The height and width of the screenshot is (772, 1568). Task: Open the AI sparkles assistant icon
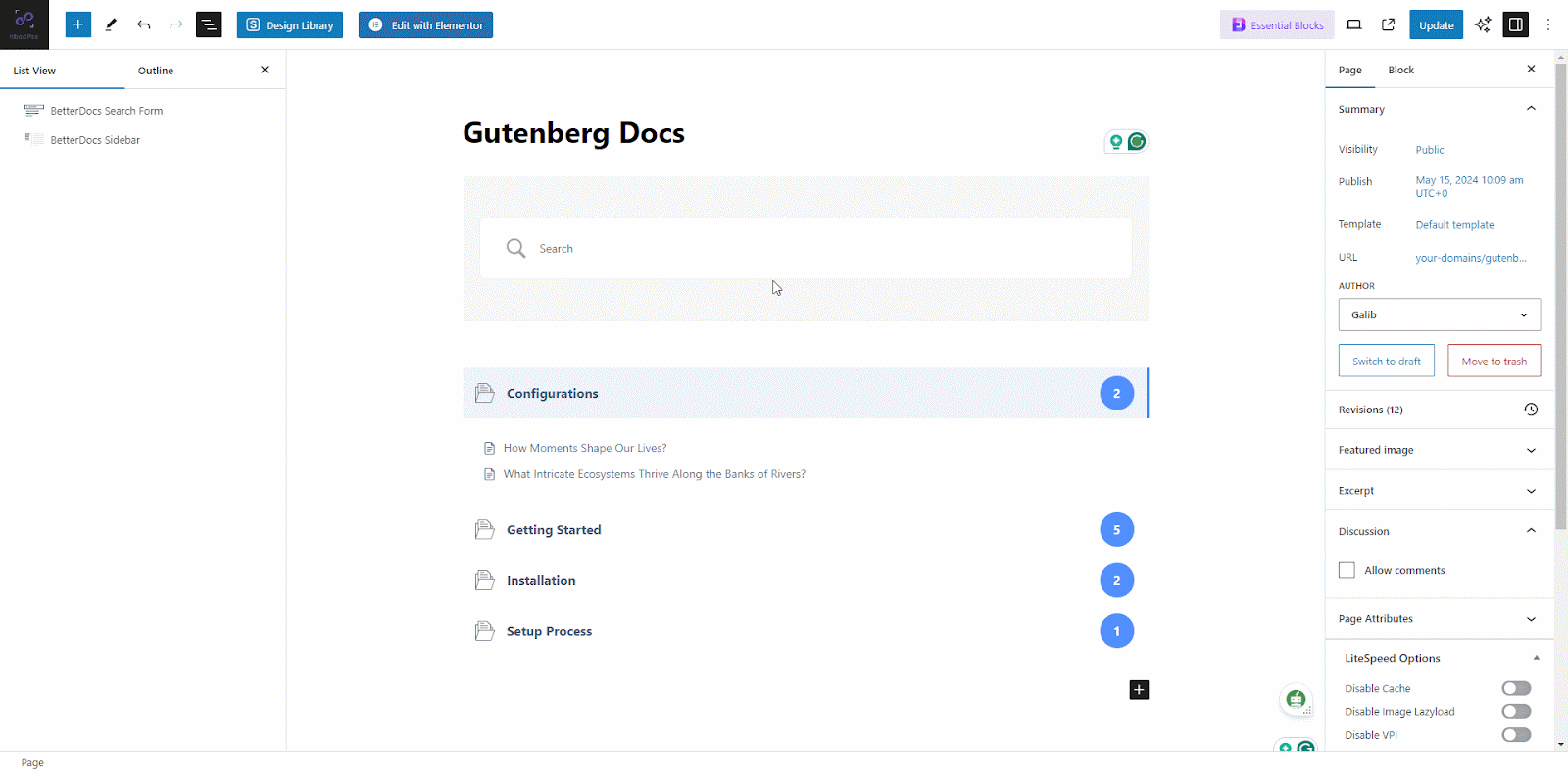pos(1482,24)
